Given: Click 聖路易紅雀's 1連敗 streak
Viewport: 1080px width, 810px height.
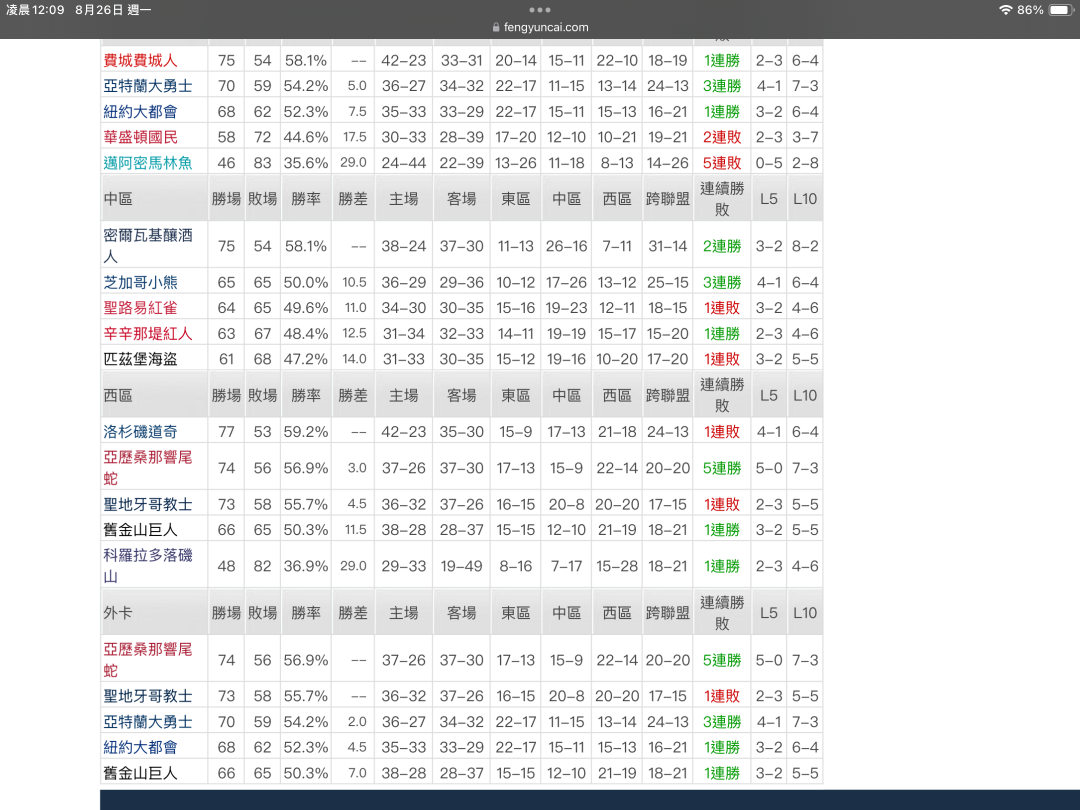Looking at the screenshot, I should coord(722,308).
